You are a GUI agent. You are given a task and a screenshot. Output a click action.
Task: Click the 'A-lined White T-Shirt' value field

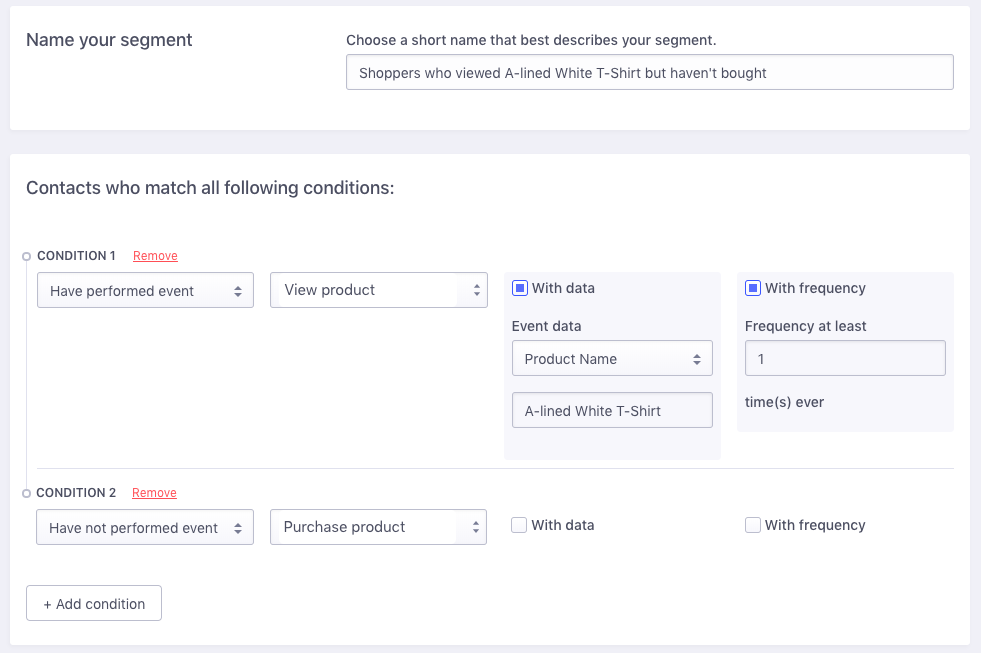612,410
